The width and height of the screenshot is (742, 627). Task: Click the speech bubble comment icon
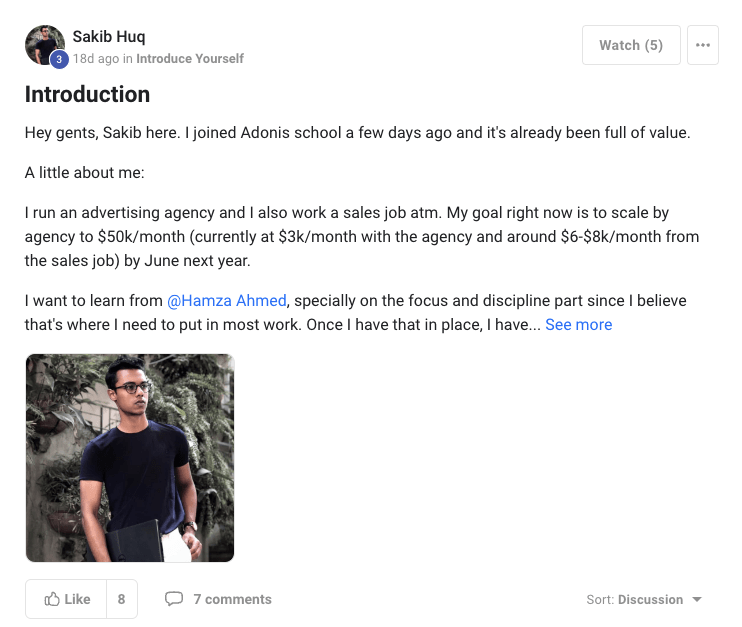[174, 599]
